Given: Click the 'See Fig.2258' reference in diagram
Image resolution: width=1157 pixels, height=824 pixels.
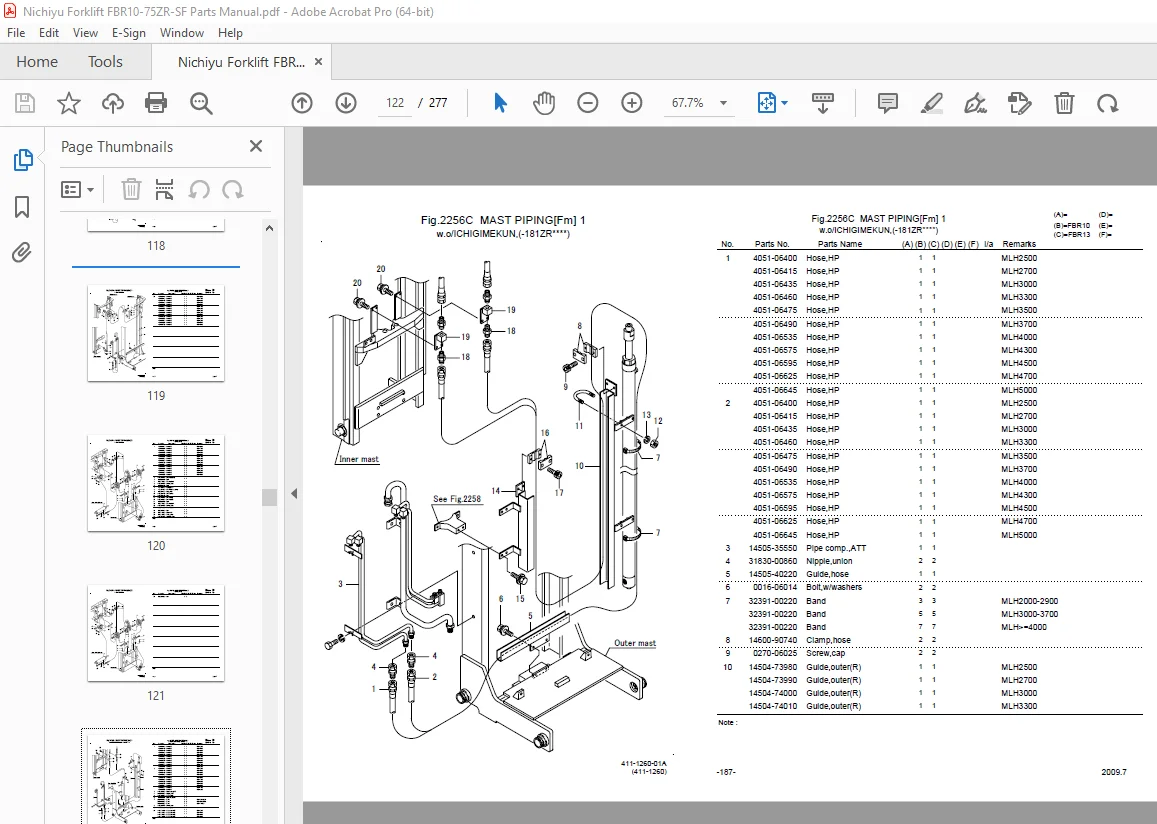Looking at the screenshot, I should click(456, 499).
